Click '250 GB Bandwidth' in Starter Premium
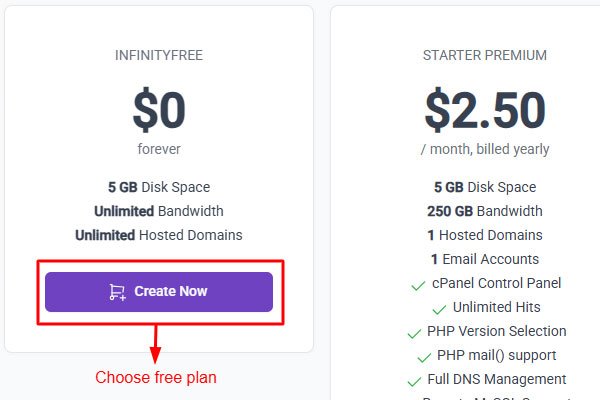 pos(485,211)
